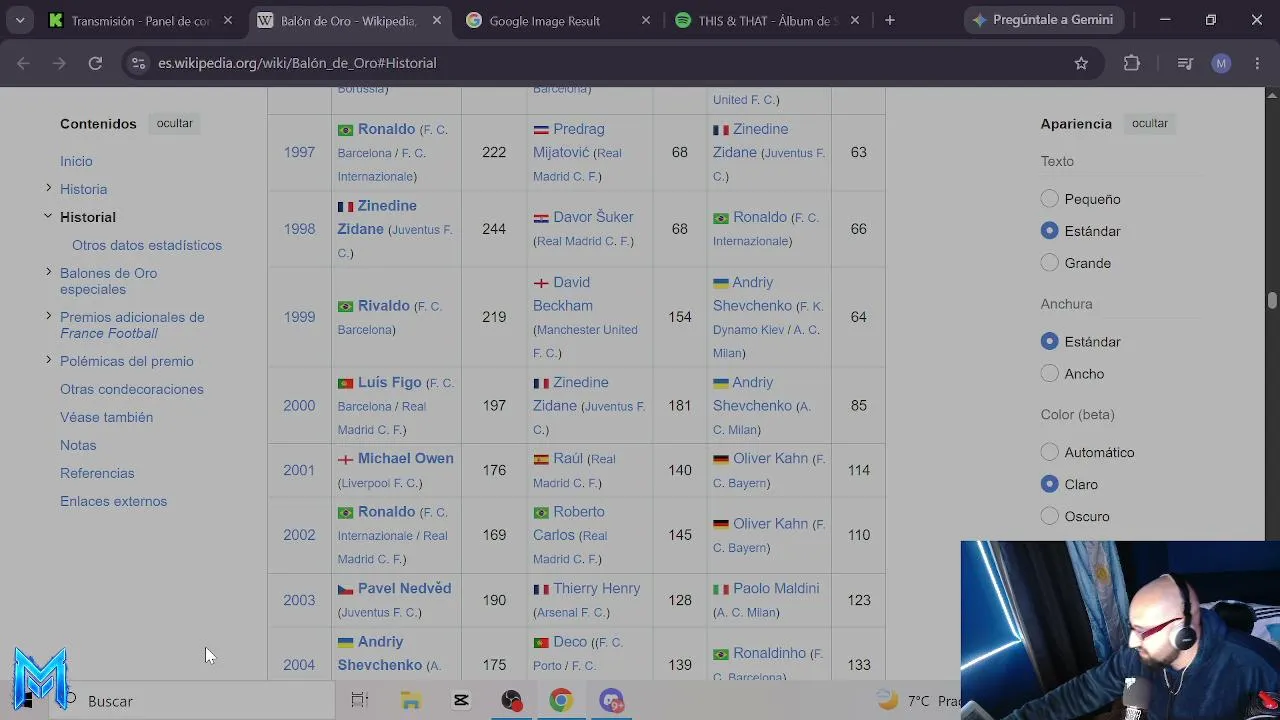Viewport: 1280px width, 720px height.
Task: Jump to Véase también section
Action: [106, 417]
